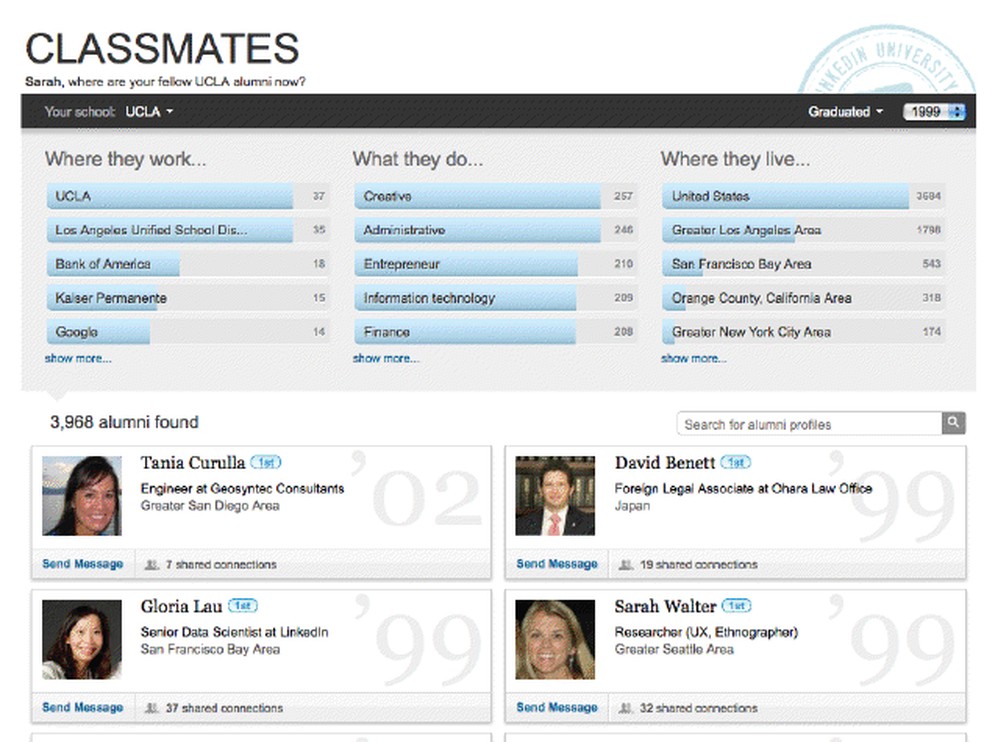Click shared connections icon on Tania Curulla's card
The width and height of the screenshot is (984, 742).
[152, 565]
